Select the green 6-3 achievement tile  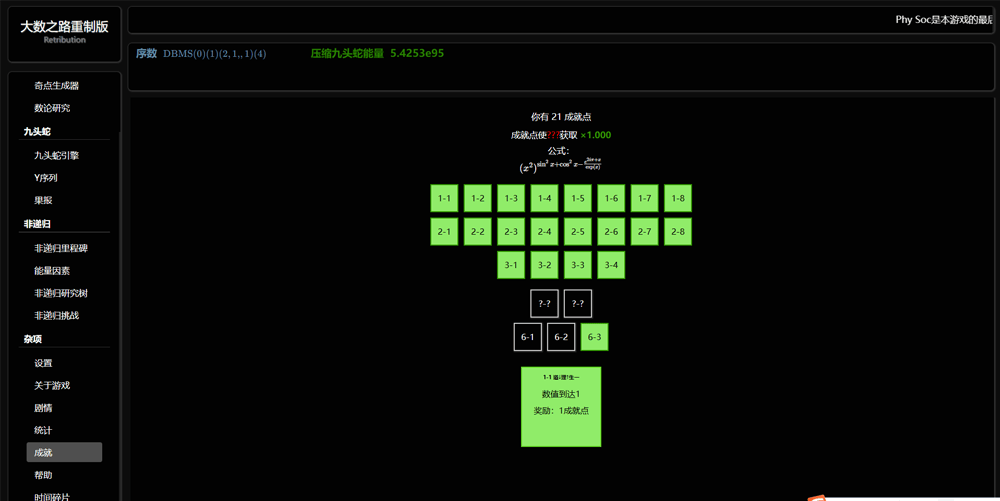pyautogui.click(x=594, y=337)
